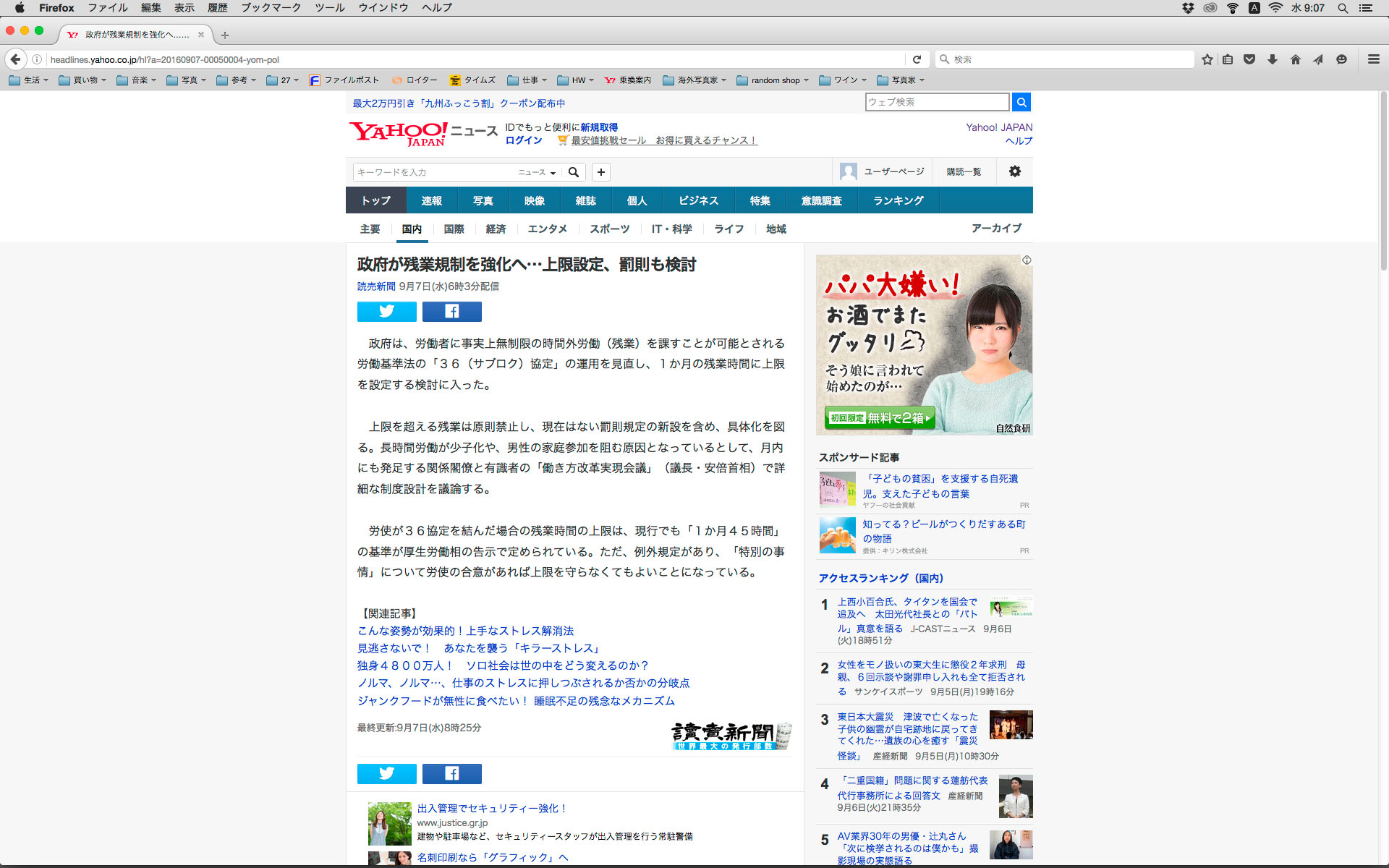Open the downloads arrow icon
This screenshot has height=868, width=1389.
(1272, 59)
